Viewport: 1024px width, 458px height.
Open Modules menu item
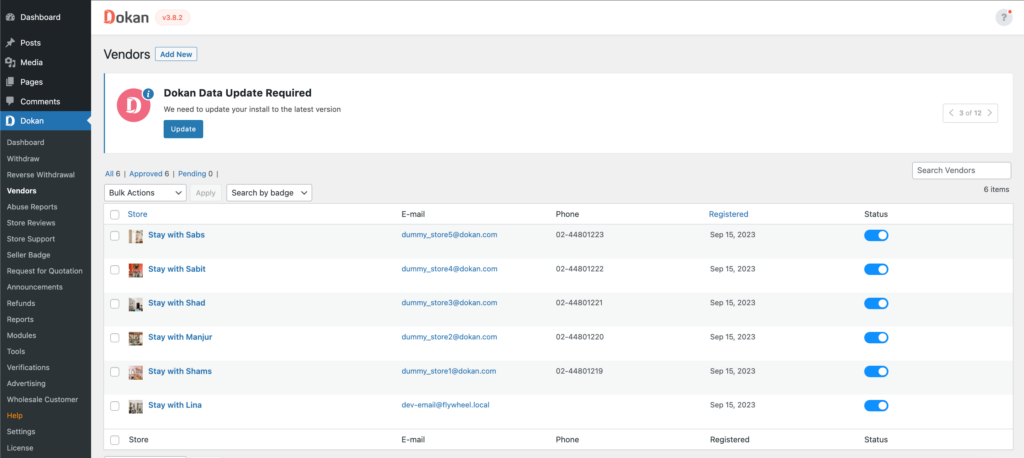(x=22, y=335)
